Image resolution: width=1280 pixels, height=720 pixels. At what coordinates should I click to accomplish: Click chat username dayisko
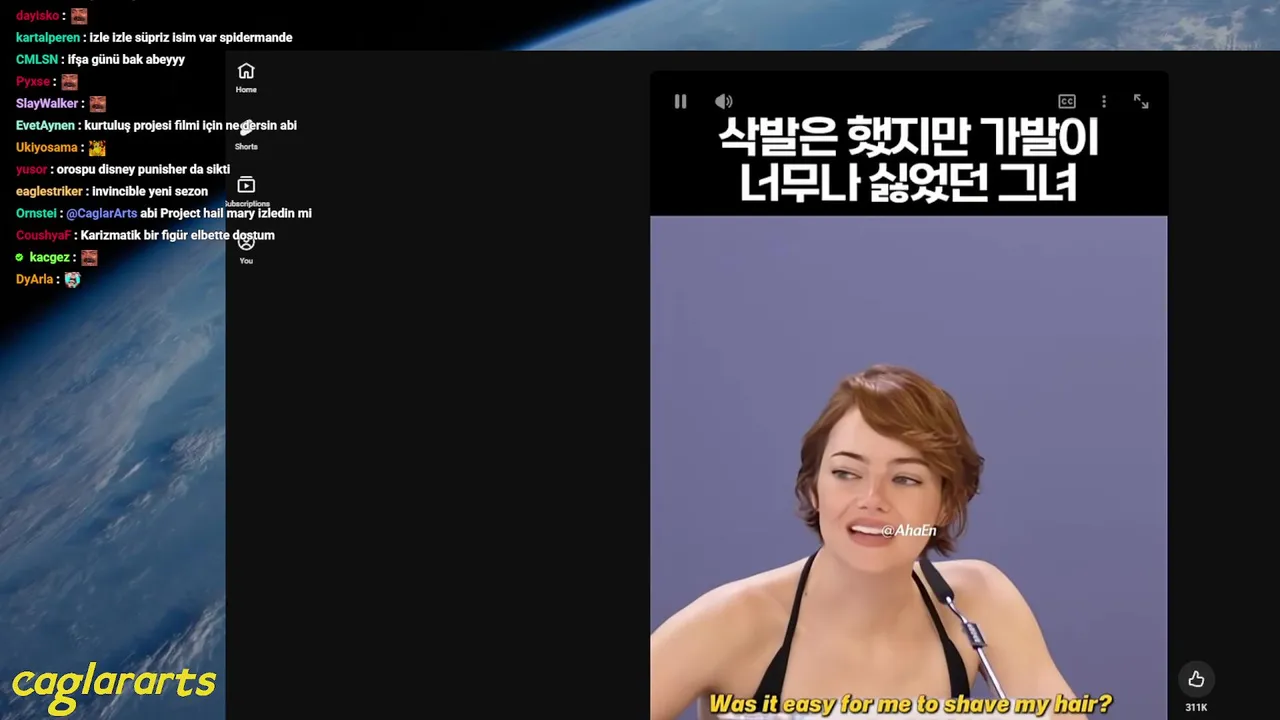pos(37,15)
